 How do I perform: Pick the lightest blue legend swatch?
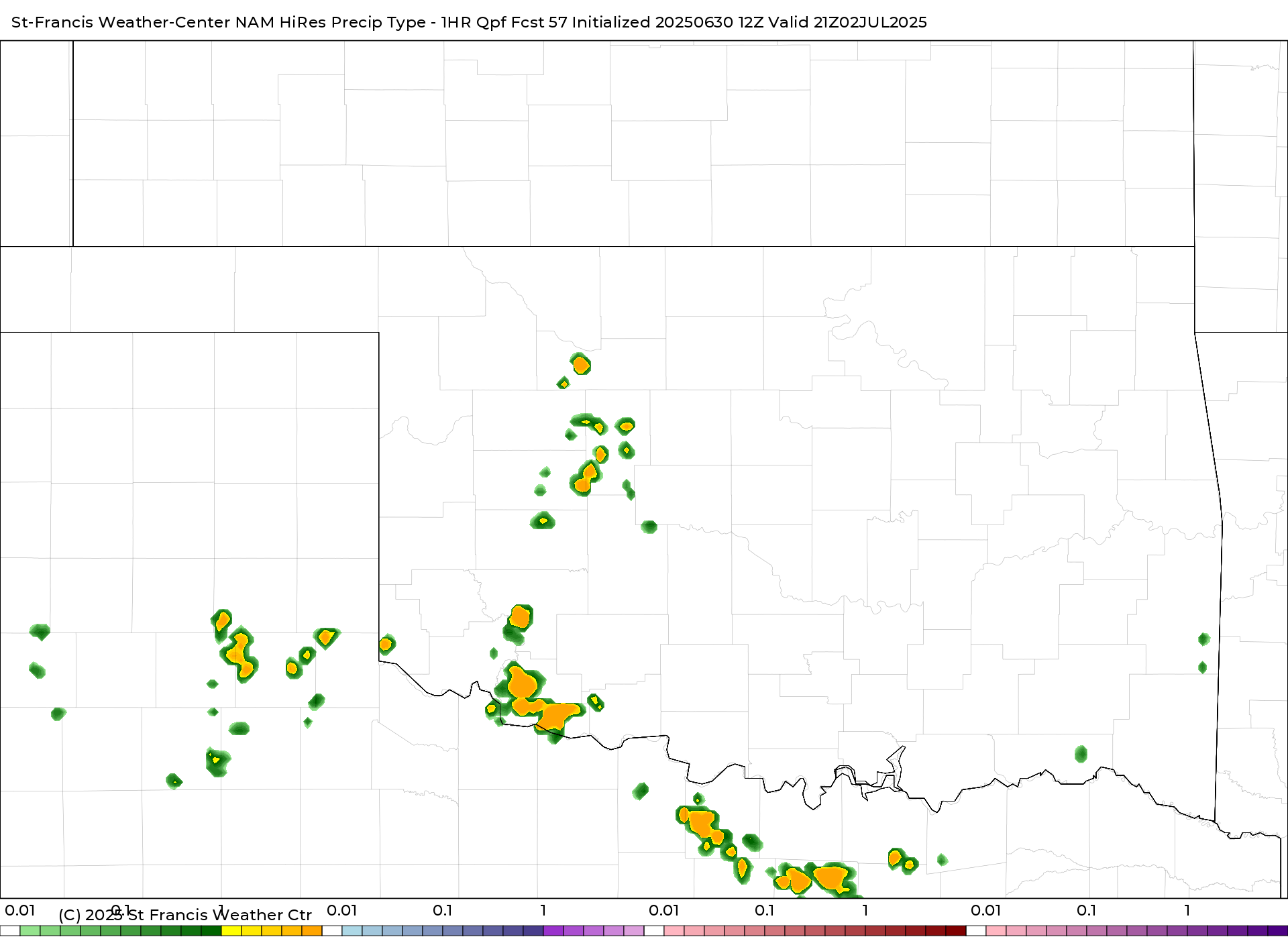pyautogui.click(x=352, y=931)
